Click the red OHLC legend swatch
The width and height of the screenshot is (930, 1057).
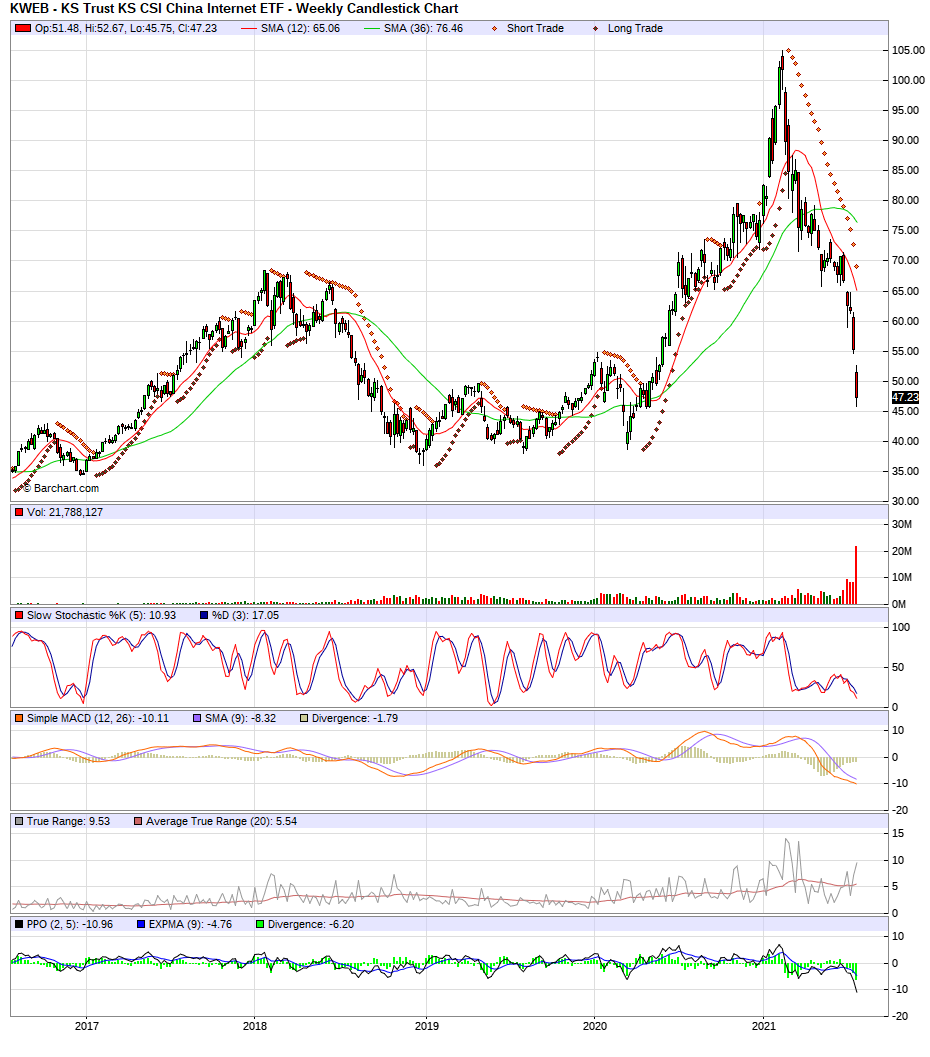pos(23,28)
